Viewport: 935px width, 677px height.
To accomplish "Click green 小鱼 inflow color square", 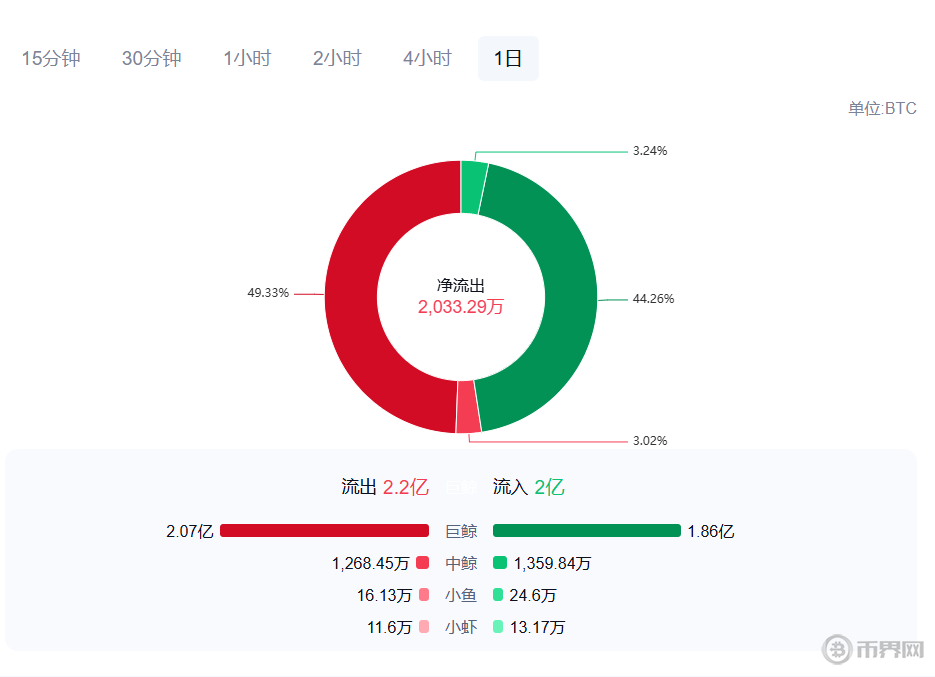I will 500,595.
